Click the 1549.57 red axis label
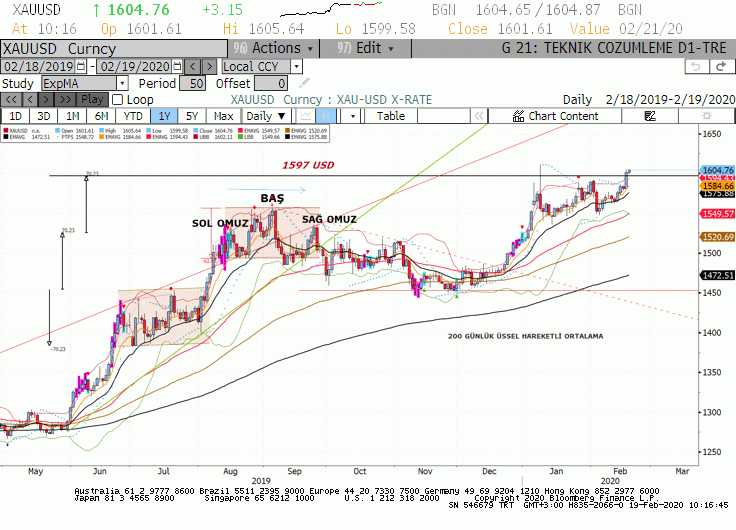 [718, 214]
